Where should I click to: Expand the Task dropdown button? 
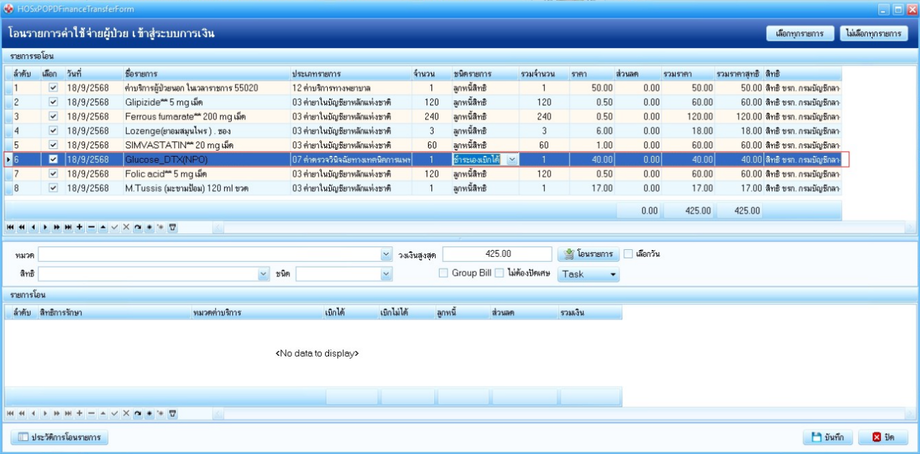588,274
